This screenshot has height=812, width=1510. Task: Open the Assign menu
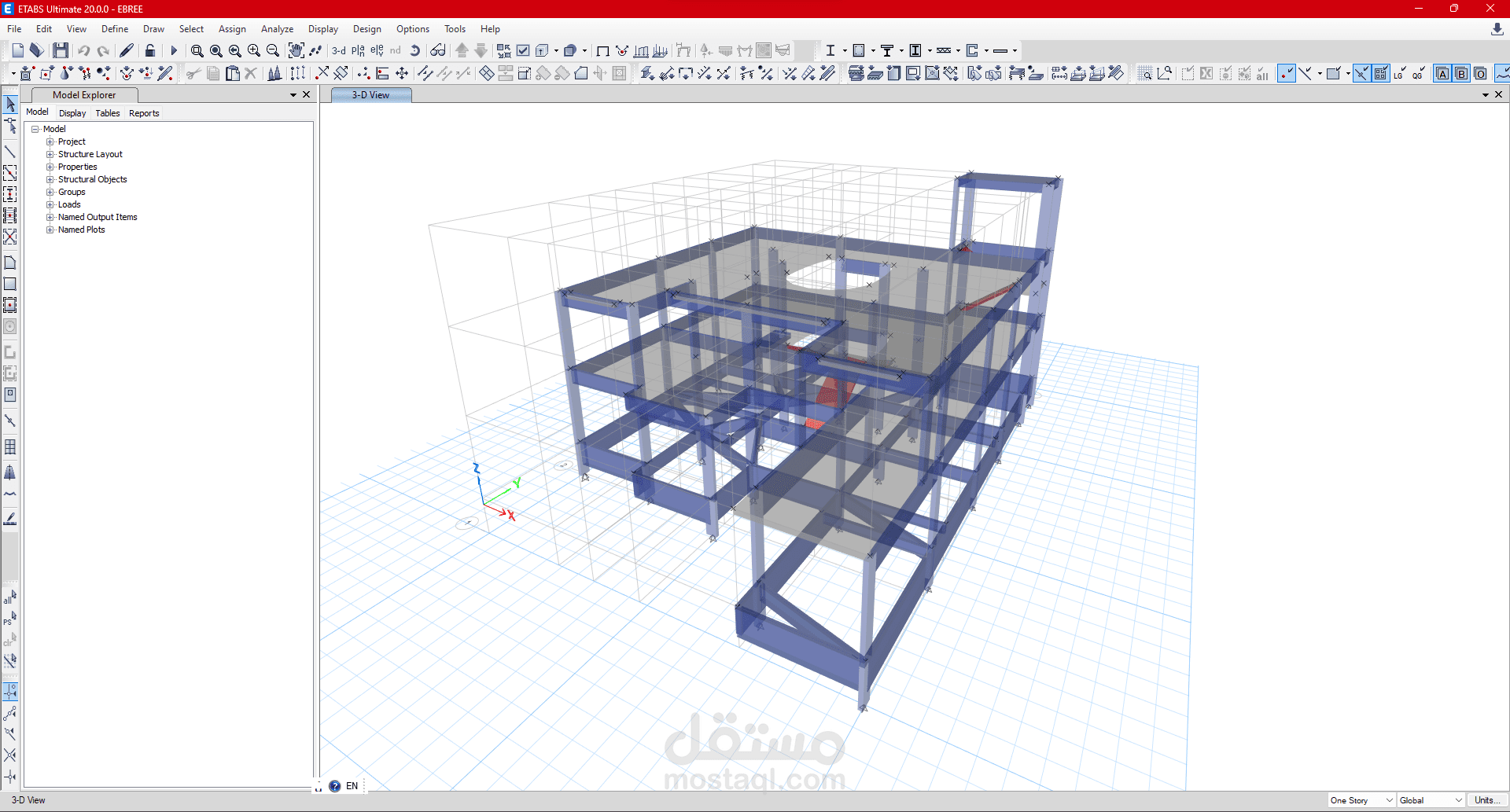pos(232,29)
